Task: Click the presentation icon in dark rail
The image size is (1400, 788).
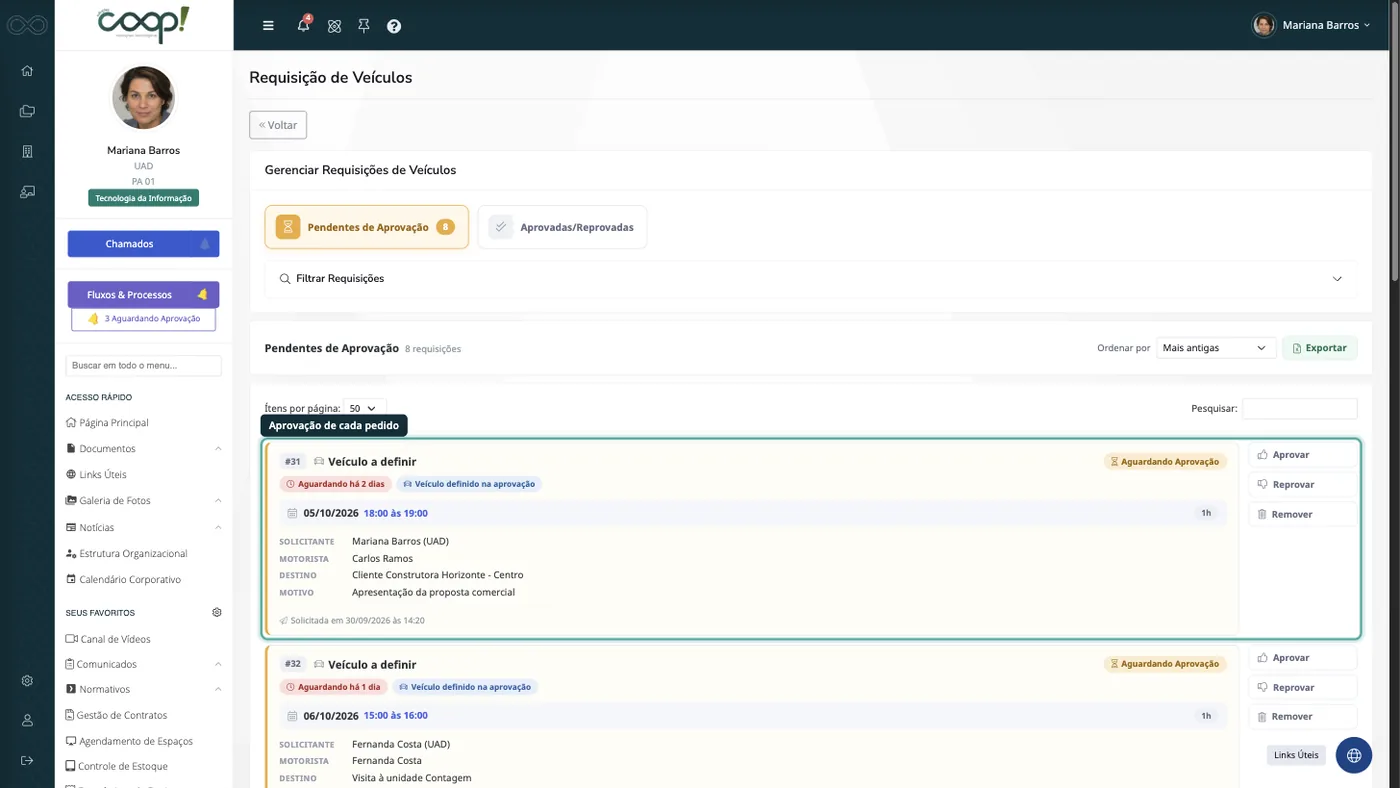Action: point(27,191)
